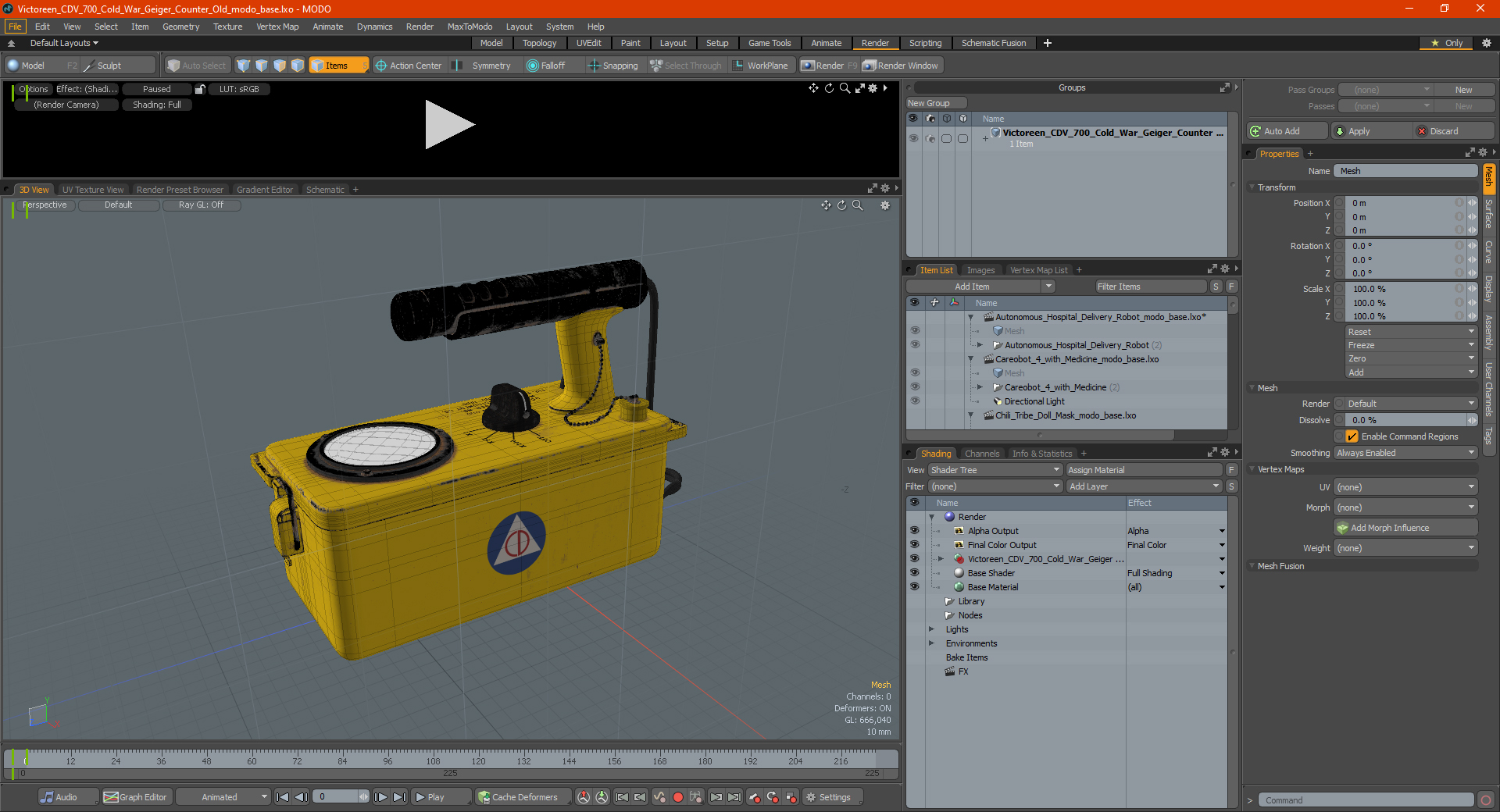This screenshot has width=1500, height=812.
Task: Select Polygons selection mode icon
Action: pyautogui.click(x=280, y=66)
